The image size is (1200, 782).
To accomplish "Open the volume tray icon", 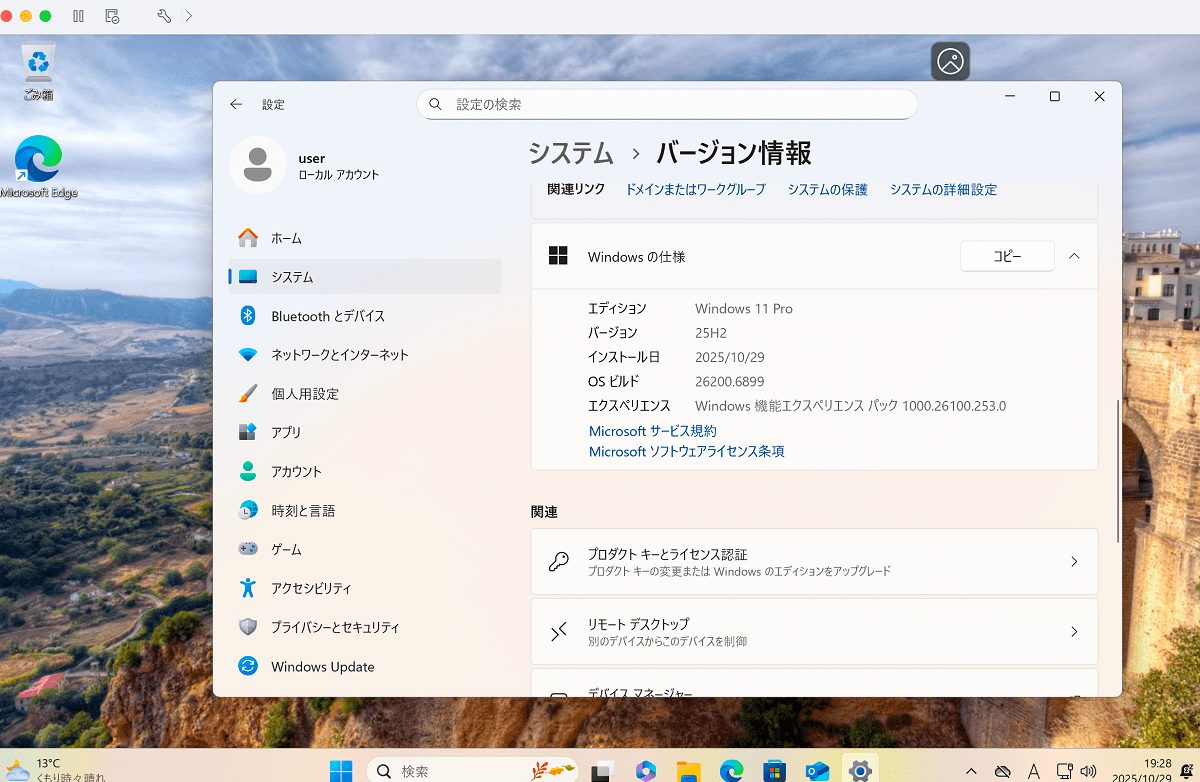I will (x=1090, y=771).
